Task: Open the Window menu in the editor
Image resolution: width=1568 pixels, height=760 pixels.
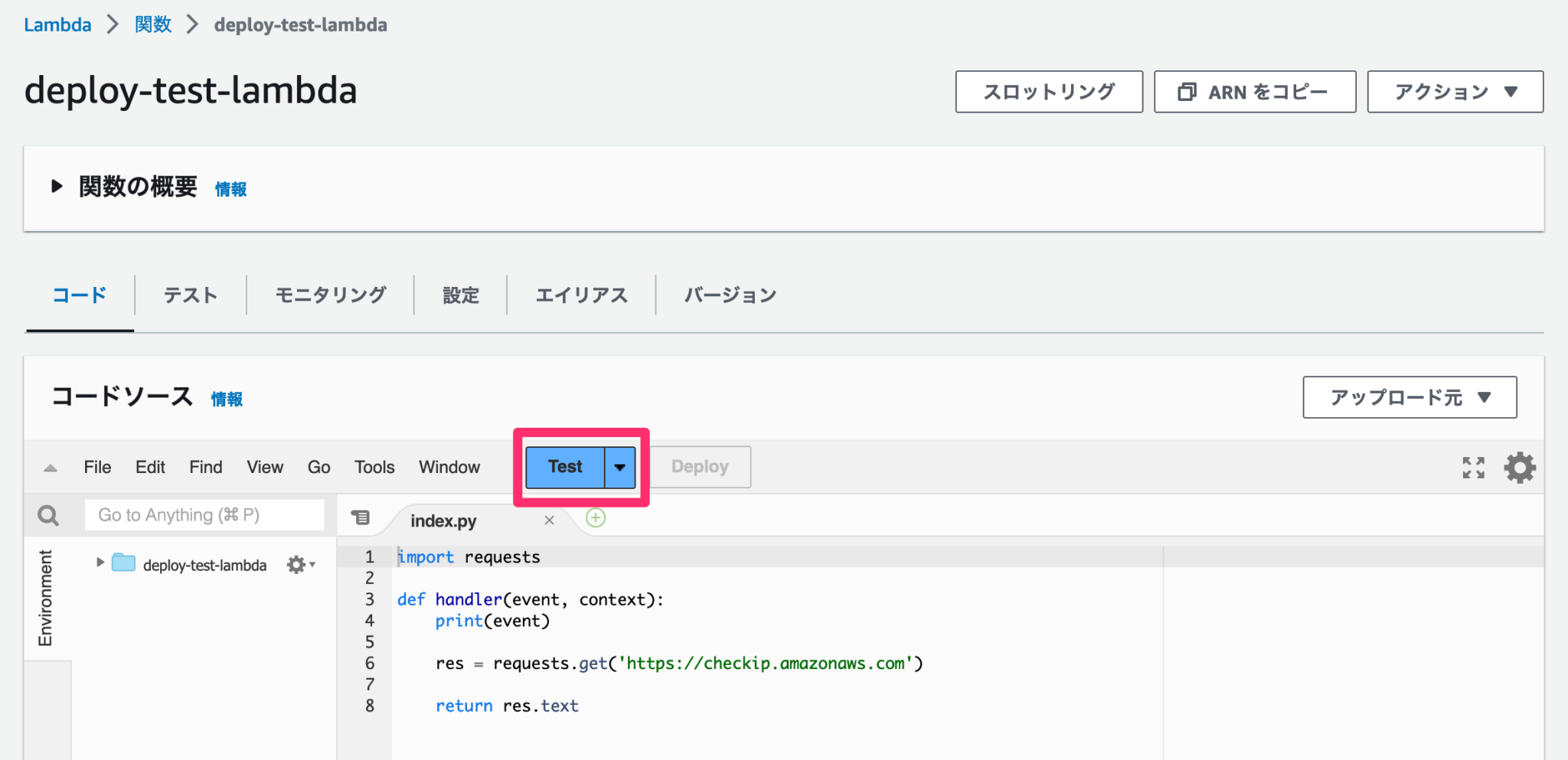Action: 449,467
